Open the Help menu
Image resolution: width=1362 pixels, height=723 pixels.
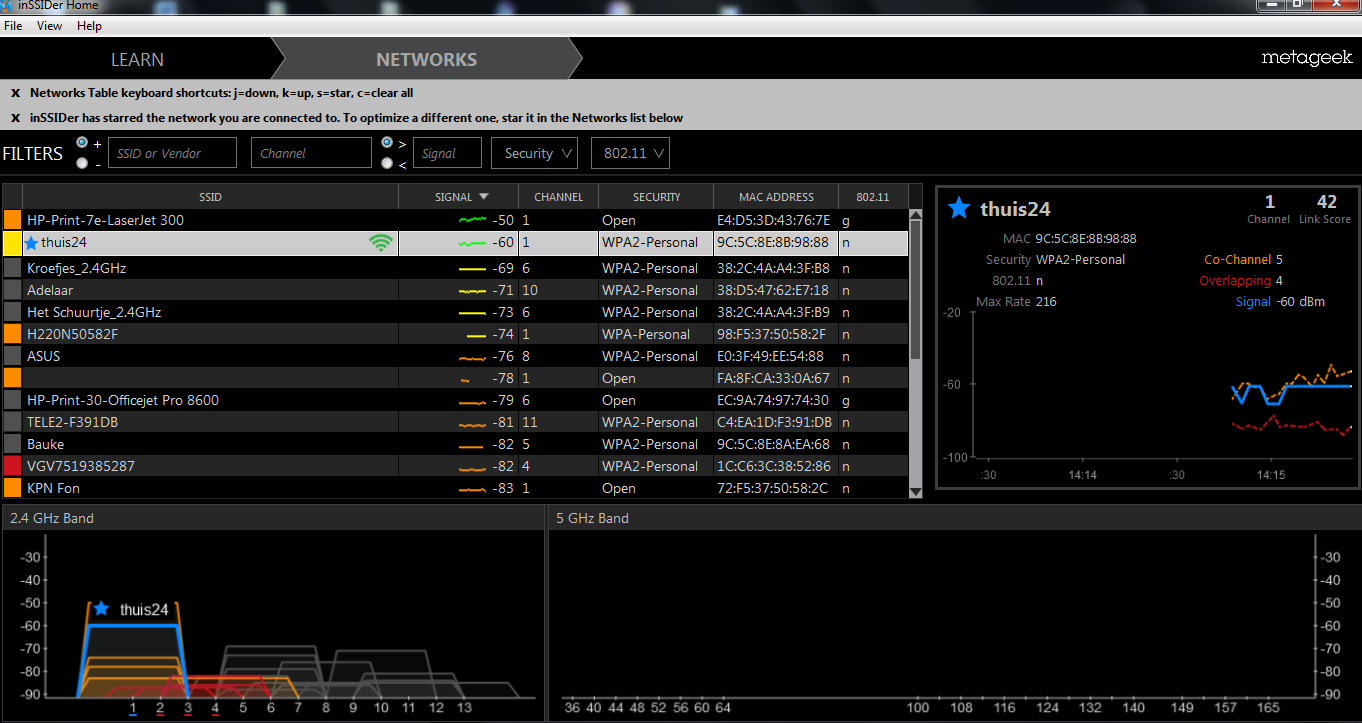click(x=89, y=26)
